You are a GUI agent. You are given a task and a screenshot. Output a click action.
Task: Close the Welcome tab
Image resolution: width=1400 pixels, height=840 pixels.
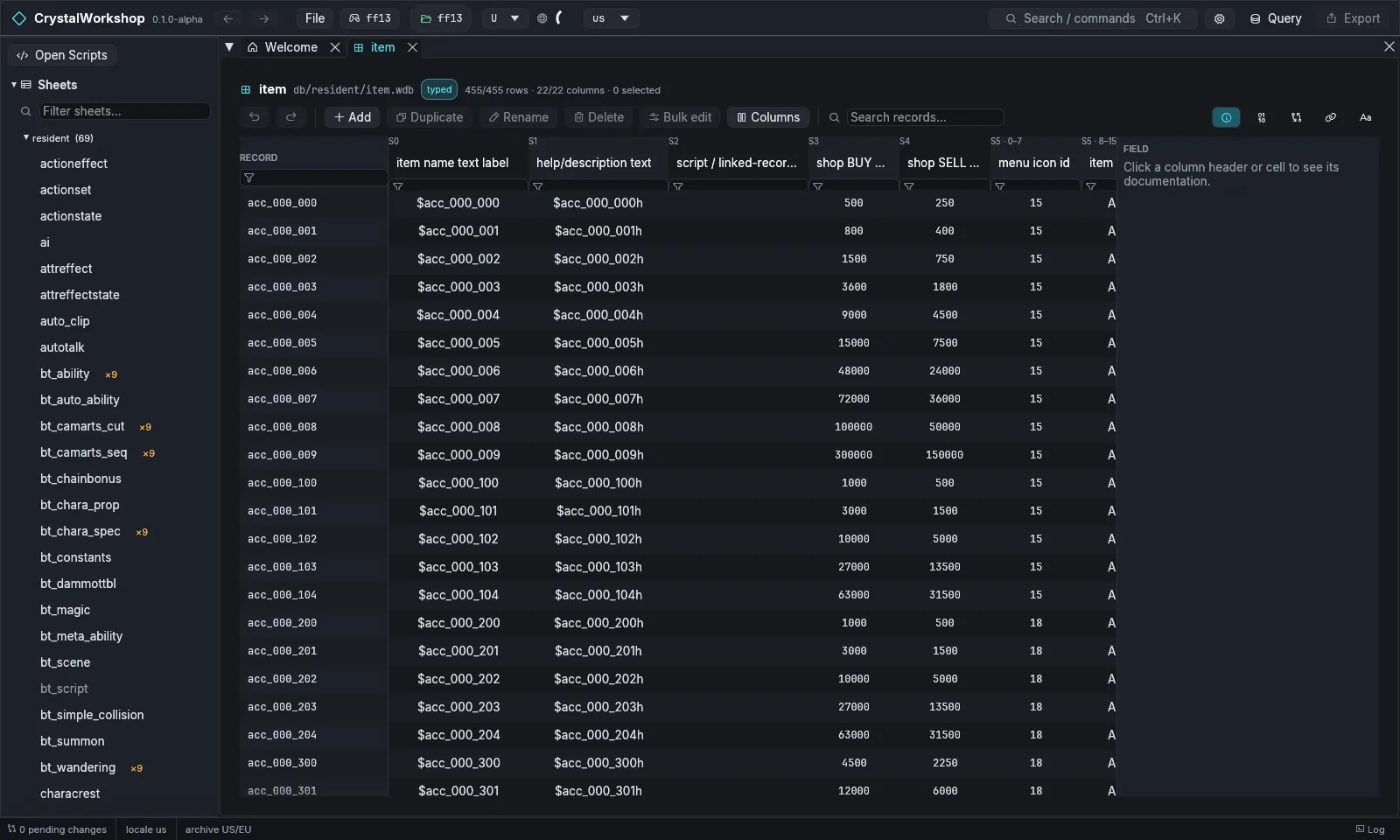335,47
